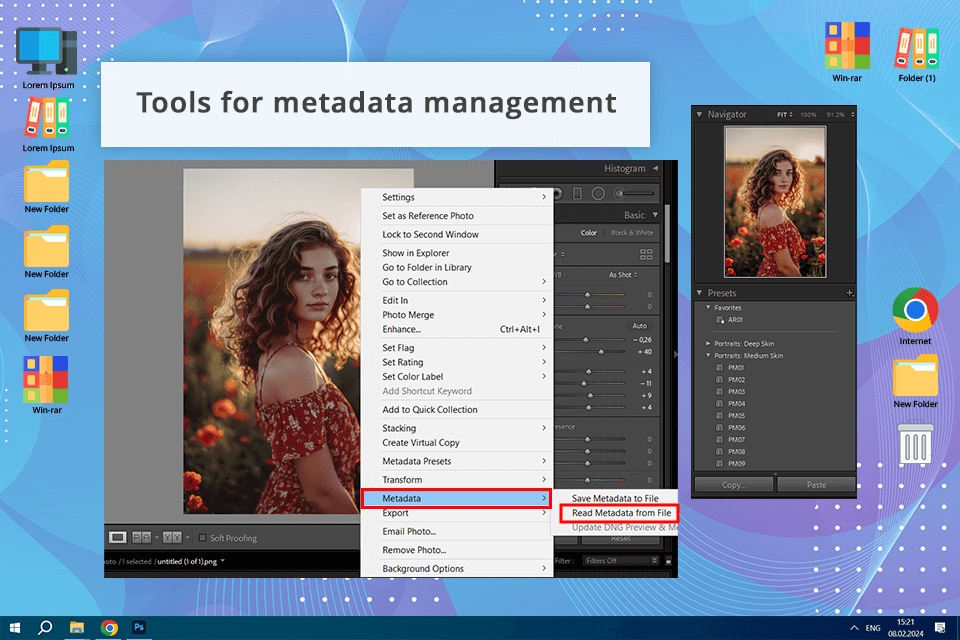This screenshot has width=960, height=640.
Task: Open the As Shot white balance dropdown
Action: coord(623,275)
